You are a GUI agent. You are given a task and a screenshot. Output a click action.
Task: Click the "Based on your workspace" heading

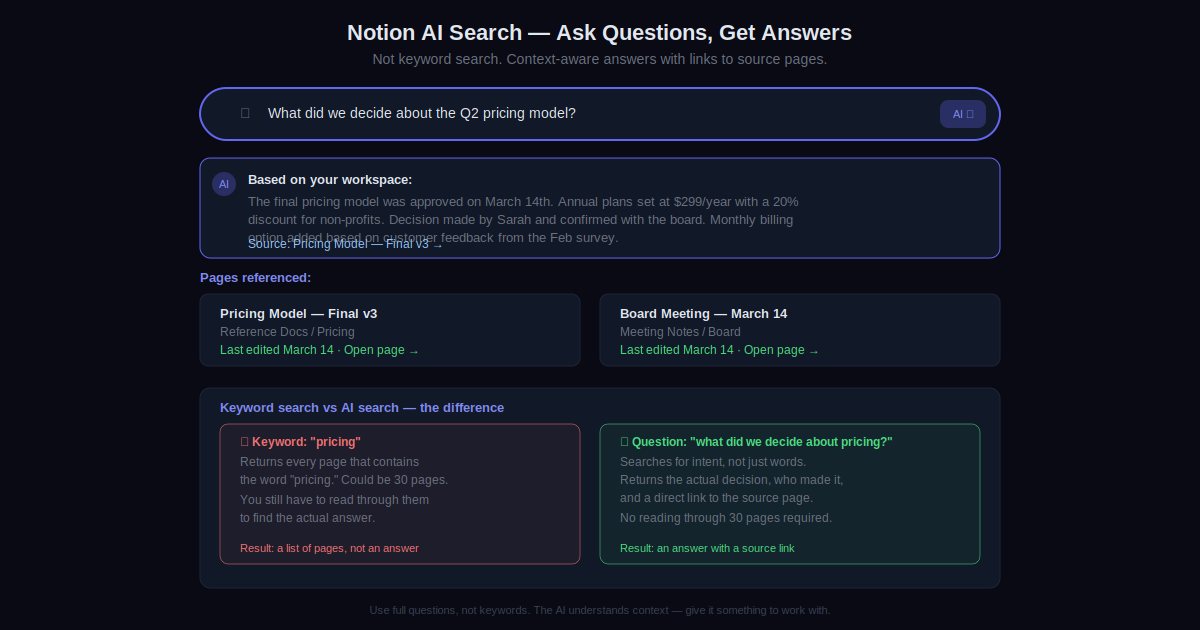point(330,180)
